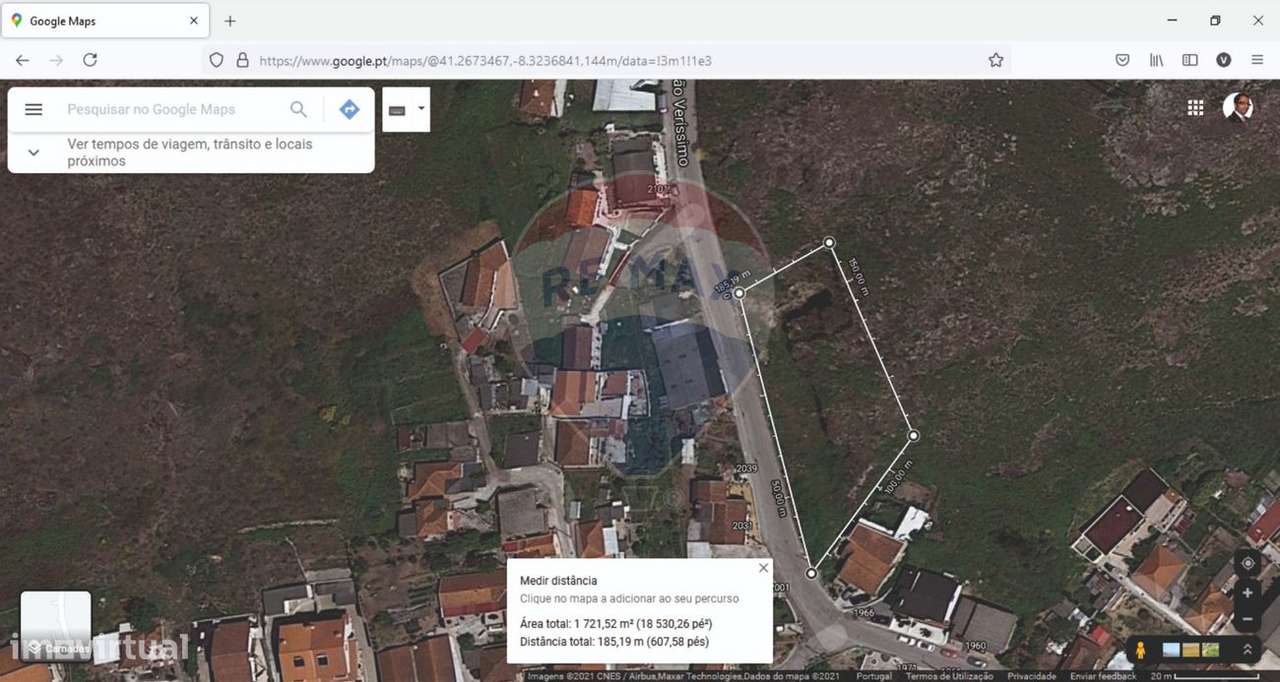Open the keyboard input tool dropdown arrow
The width and height of the screenshot is (1280, 682).
[421, 108]
